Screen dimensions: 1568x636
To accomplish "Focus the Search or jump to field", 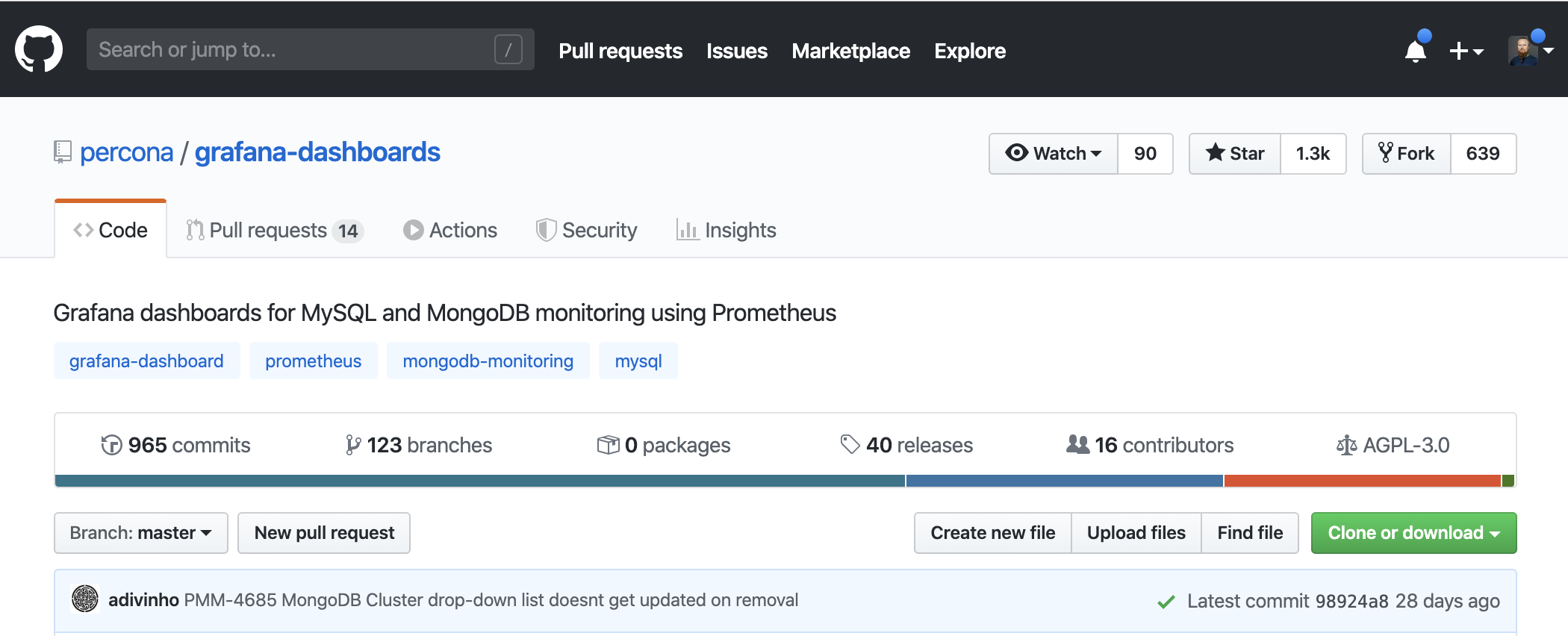I will [311, 49].
